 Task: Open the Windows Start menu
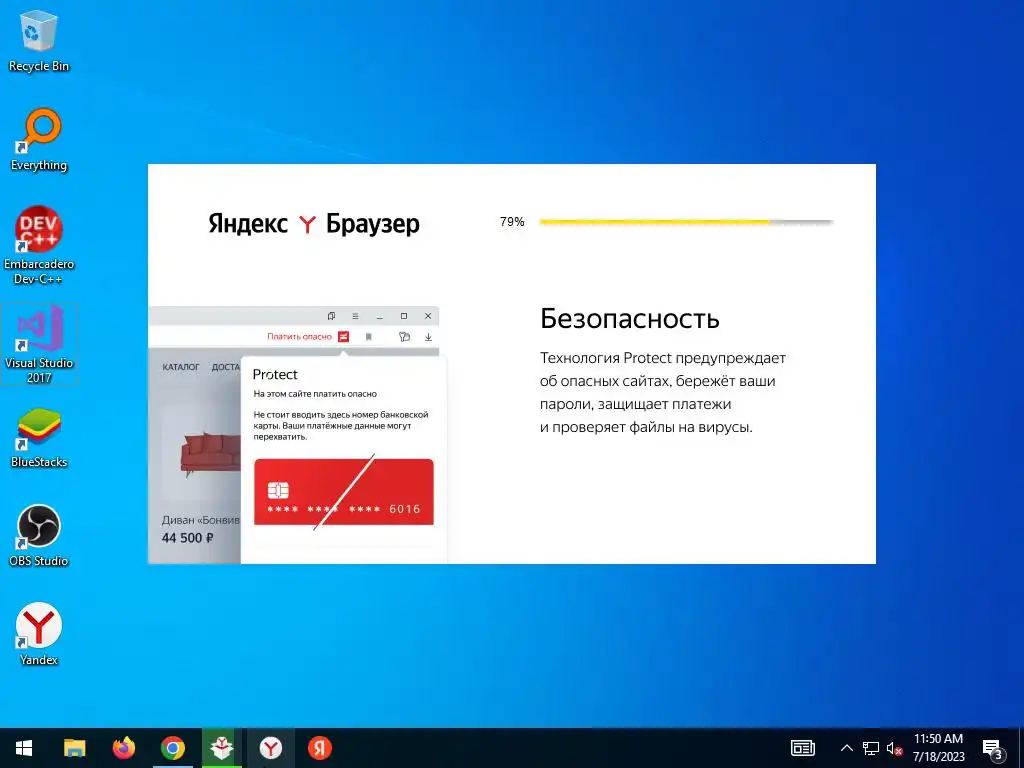pyautogui.click(x=24, y=748)
